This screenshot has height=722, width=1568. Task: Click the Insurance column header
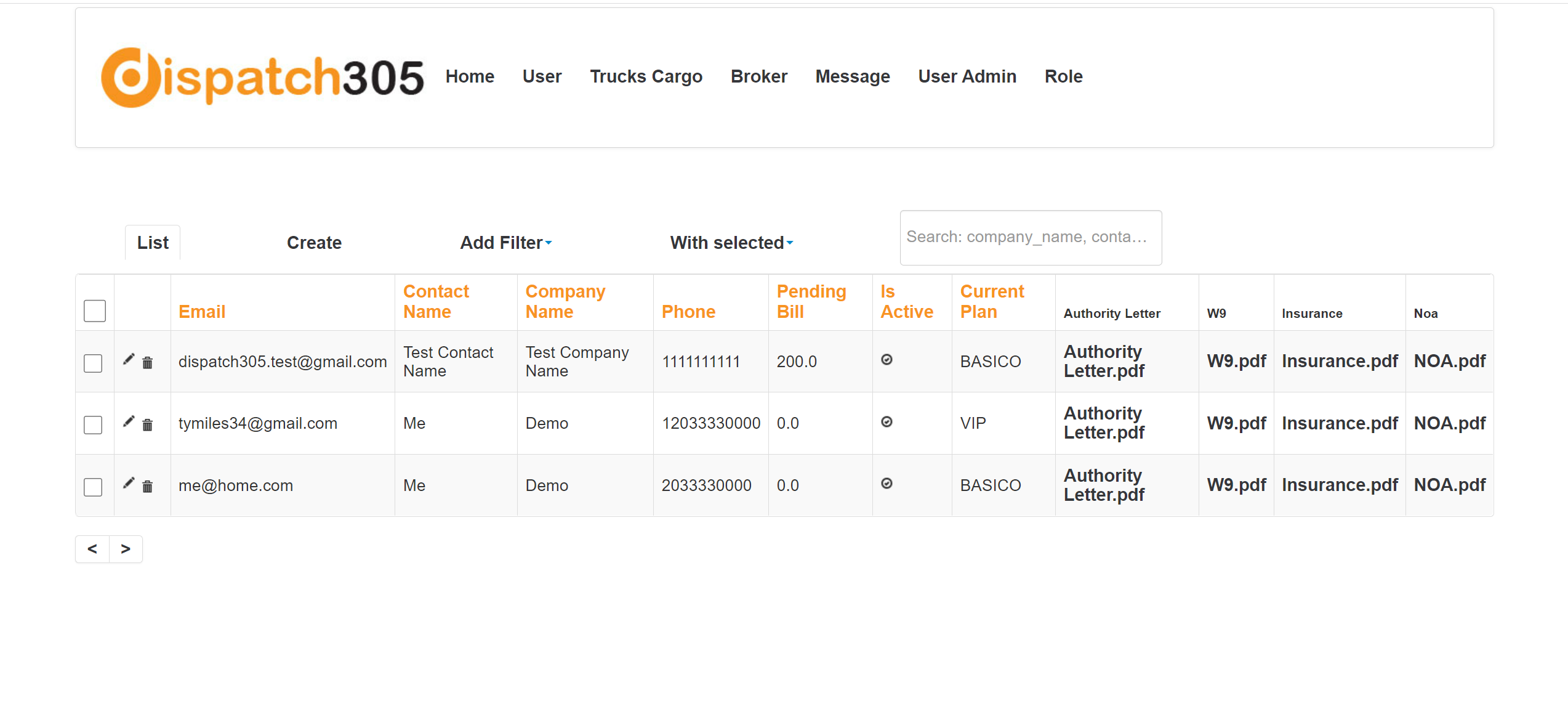coord(1312,314)
